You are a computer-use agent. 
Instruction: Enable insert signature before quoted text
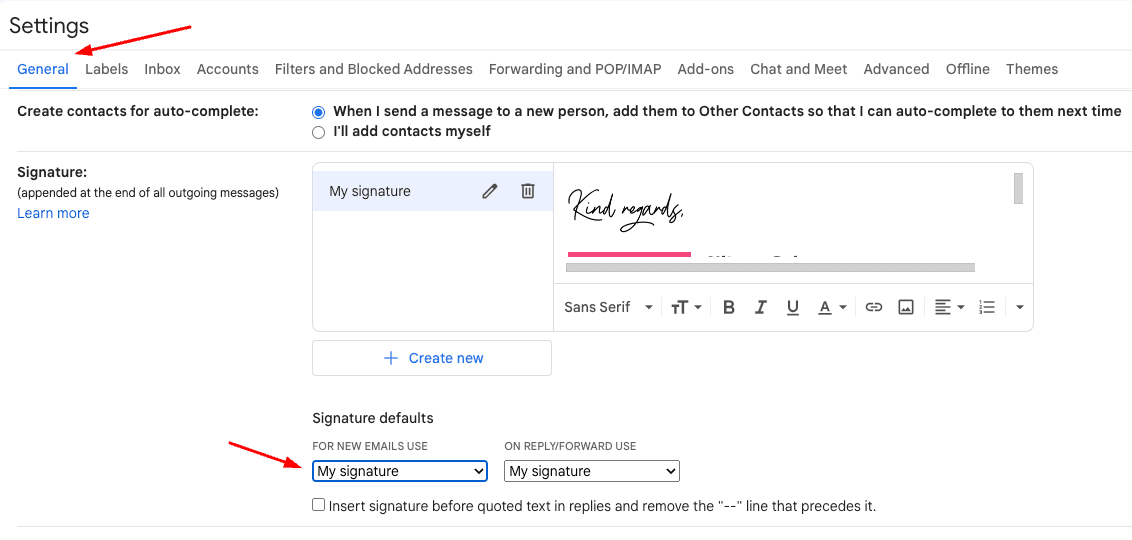[x=319, y=506]
